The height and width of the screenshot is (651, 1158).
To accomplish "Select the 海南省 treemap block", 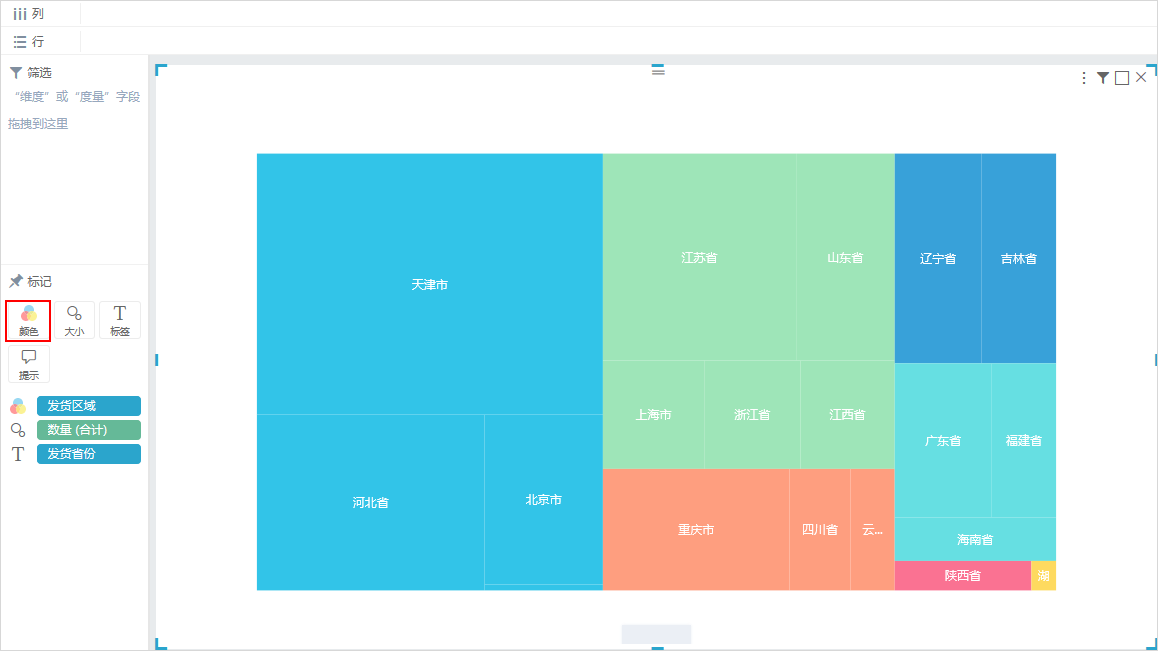I will 976,539.
